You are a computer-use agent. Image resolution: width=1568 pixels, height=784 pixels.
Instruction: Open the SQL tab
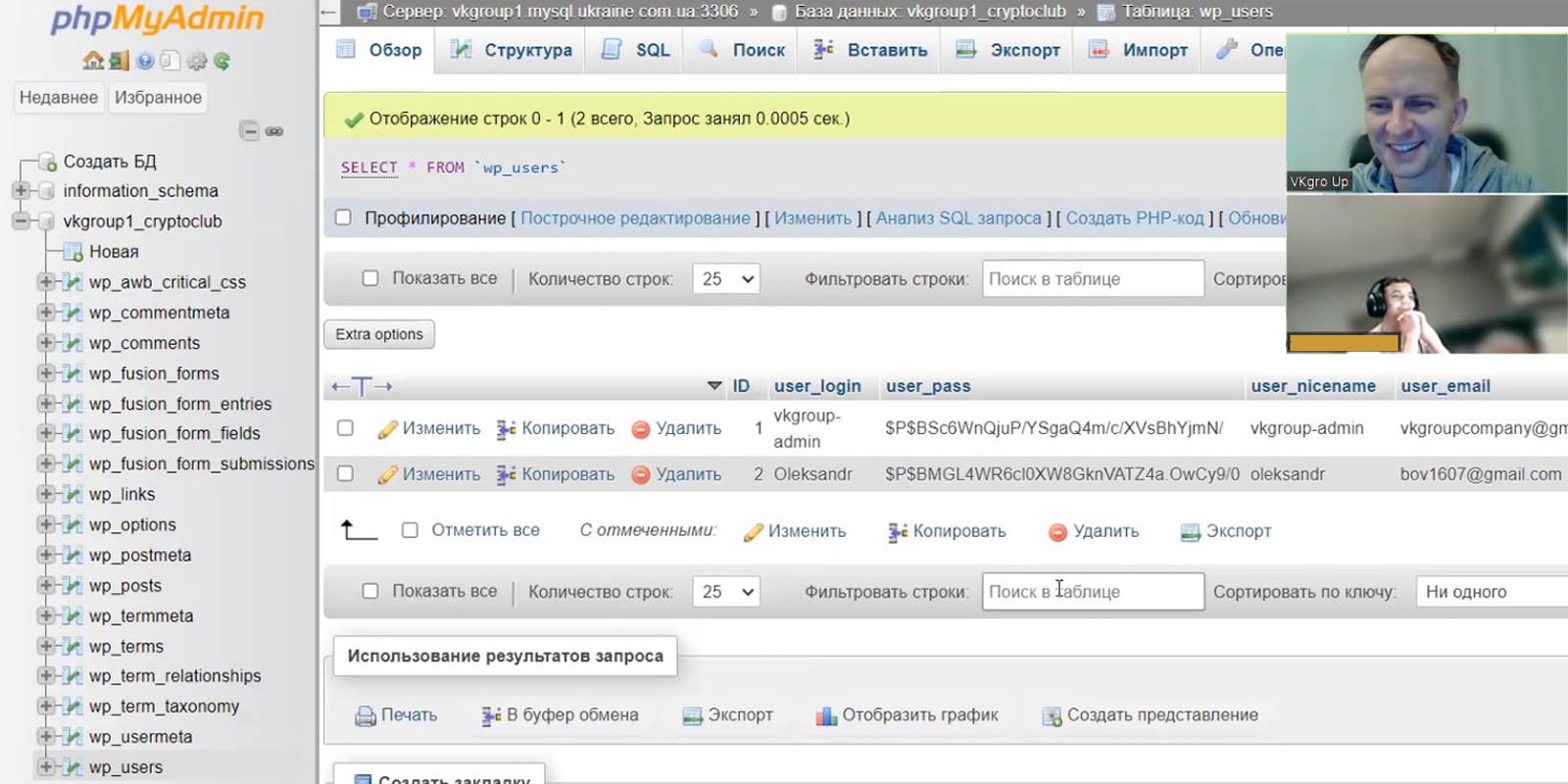coord(636,50)
